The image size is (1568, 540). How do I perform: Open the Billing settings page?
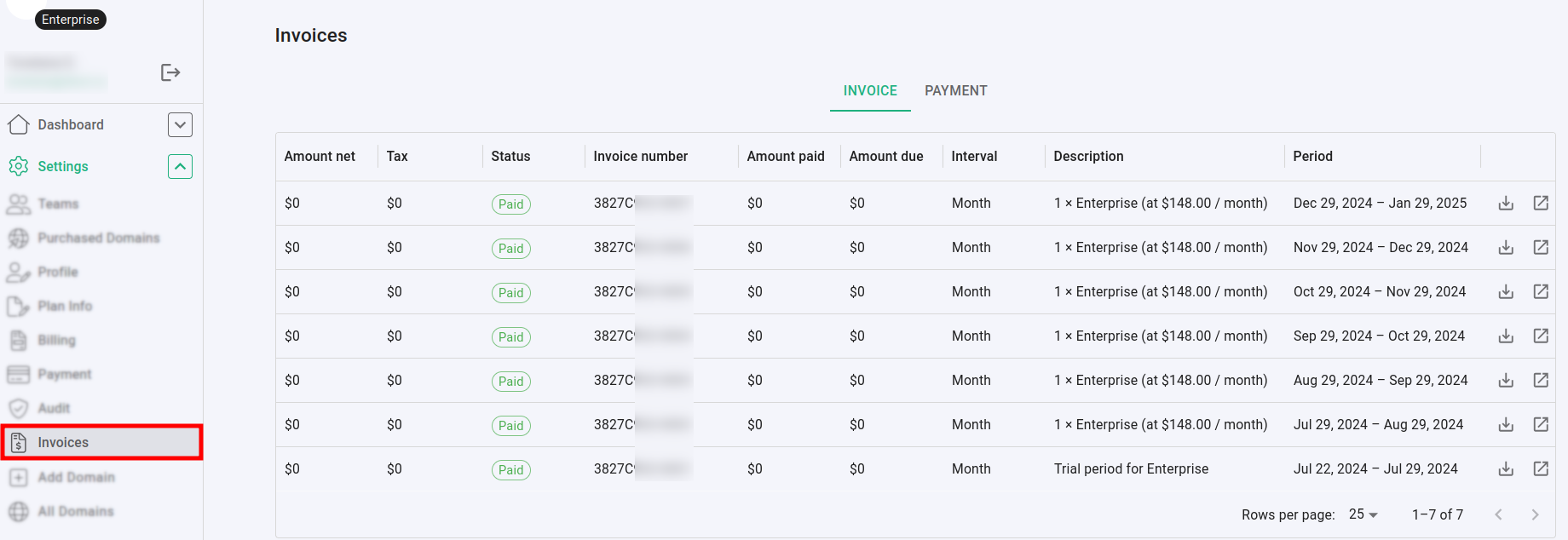56,341
